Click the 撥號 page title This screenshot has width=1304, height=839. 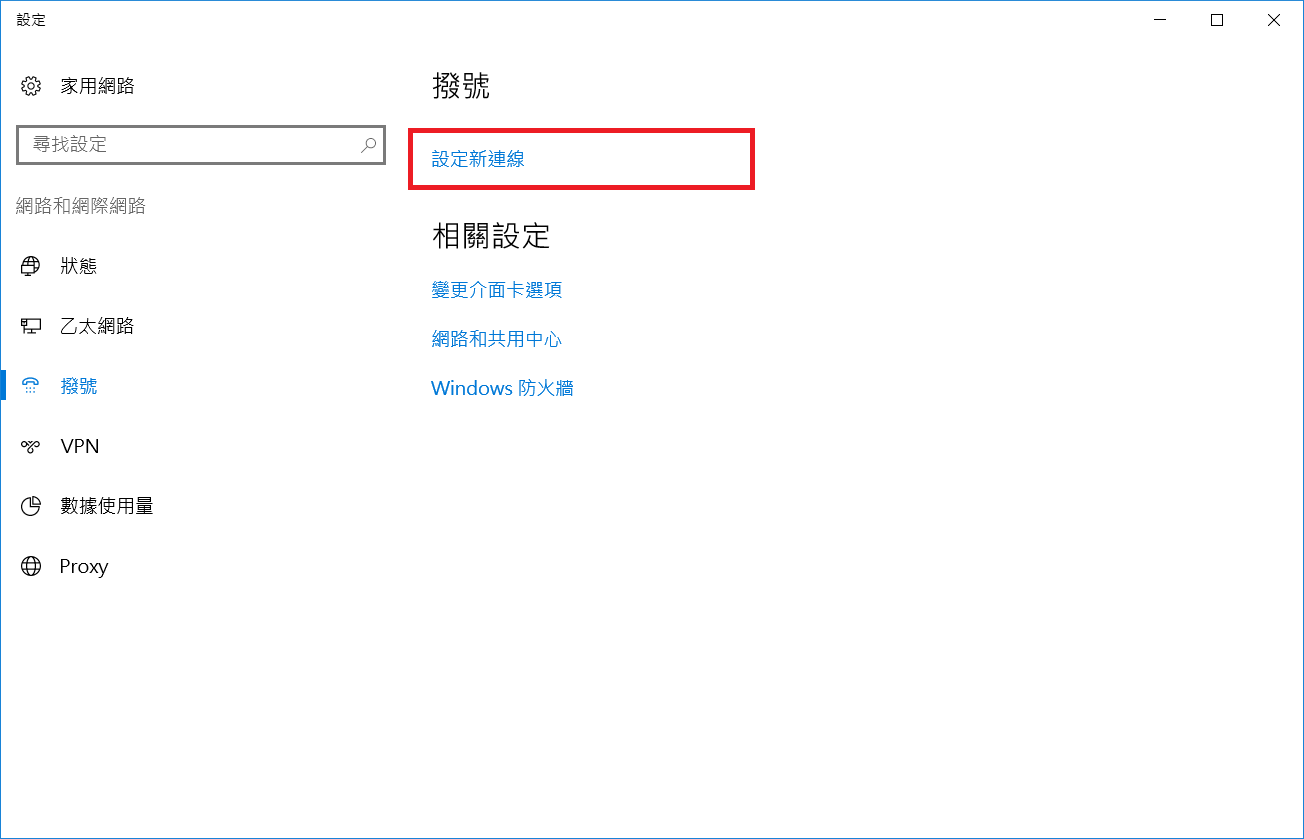pos(461,86)
